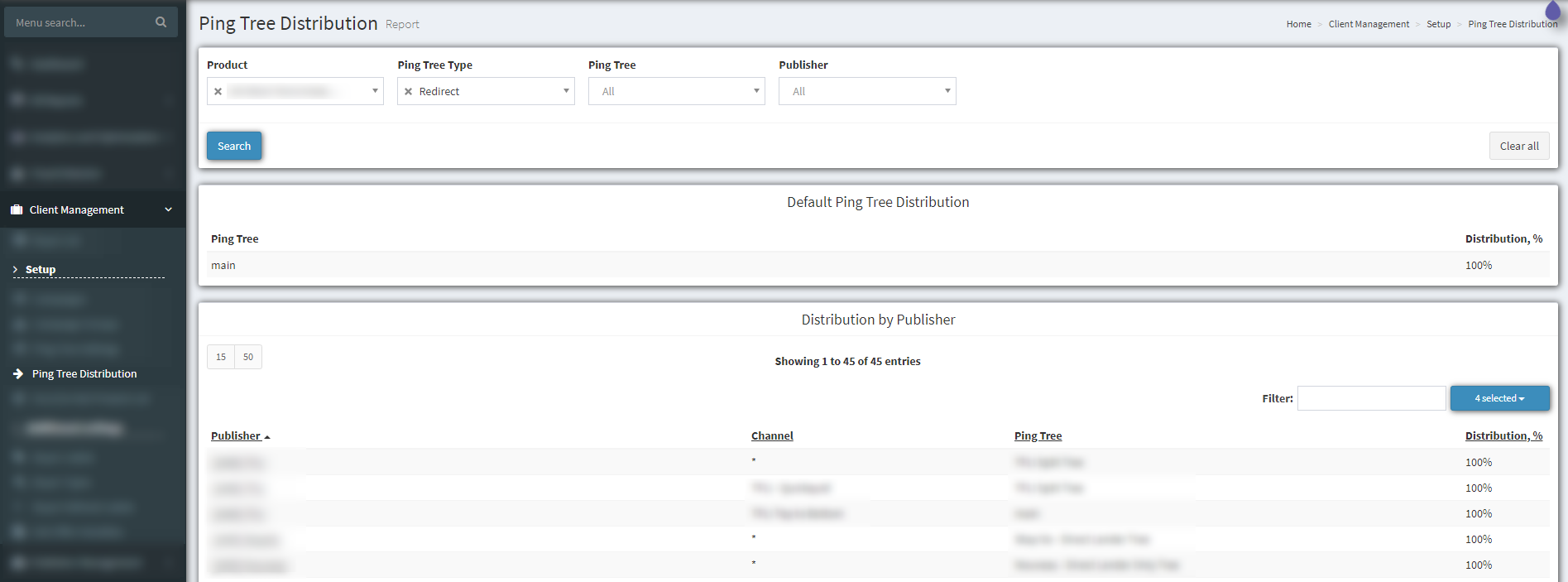The image size is (1568, 582).
Task: Click the sort arrow beside the Publisher column
Action: (267, 437)
